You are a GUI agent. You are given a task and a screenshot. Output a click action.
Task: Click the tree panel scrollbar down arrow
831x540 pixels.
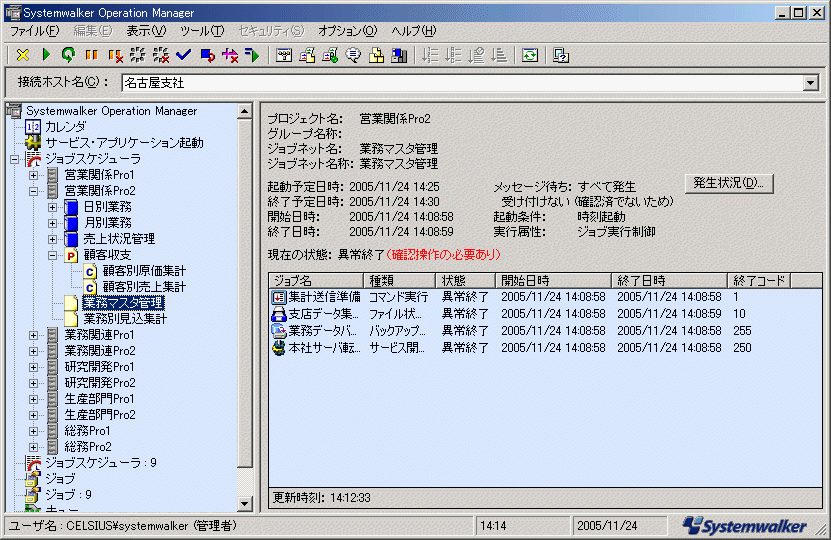tap(245, 505)
